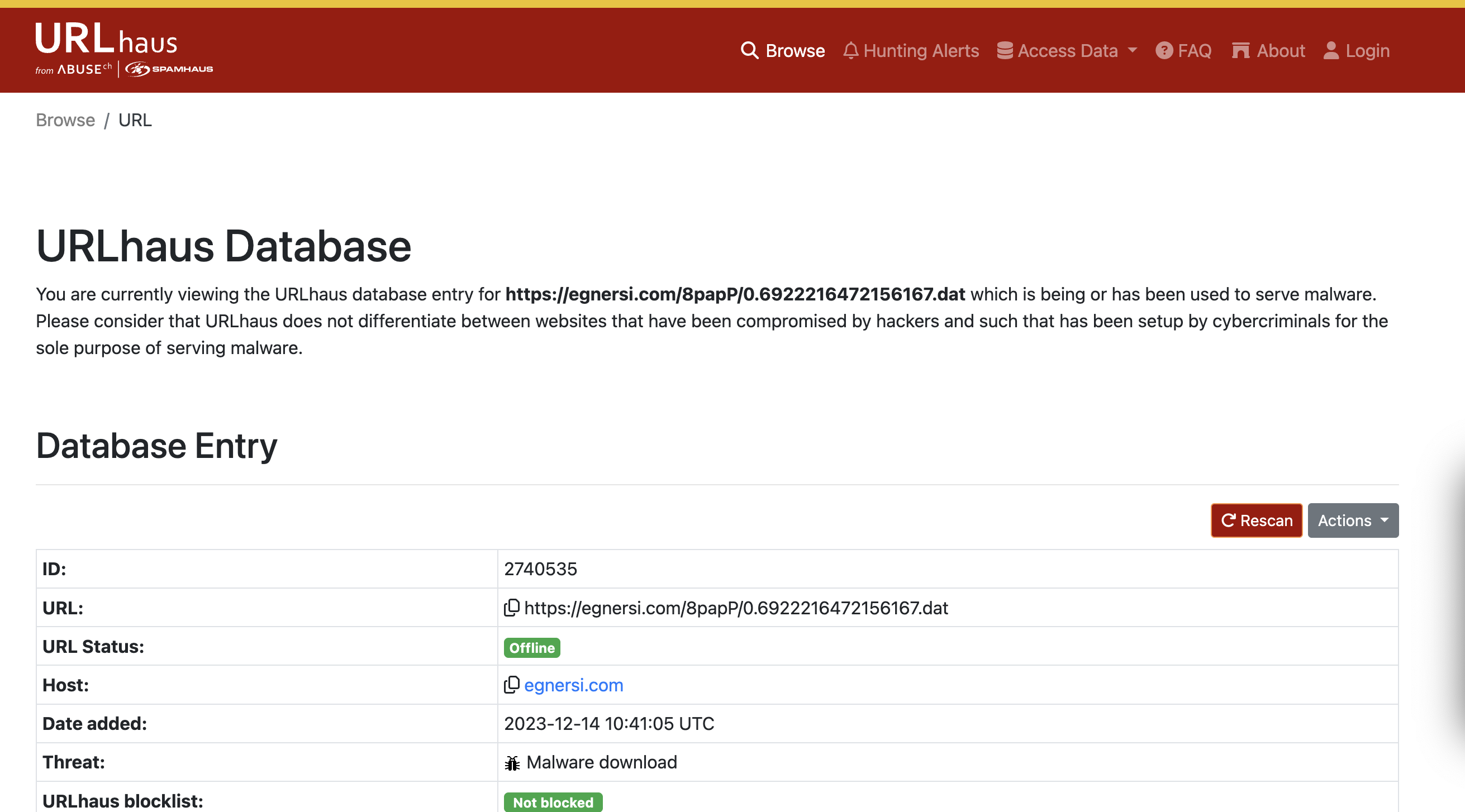The width and height of the screenshot is (1465, 812).
Task: Open the Actions dropdown menu
Action: [1352, 520]
